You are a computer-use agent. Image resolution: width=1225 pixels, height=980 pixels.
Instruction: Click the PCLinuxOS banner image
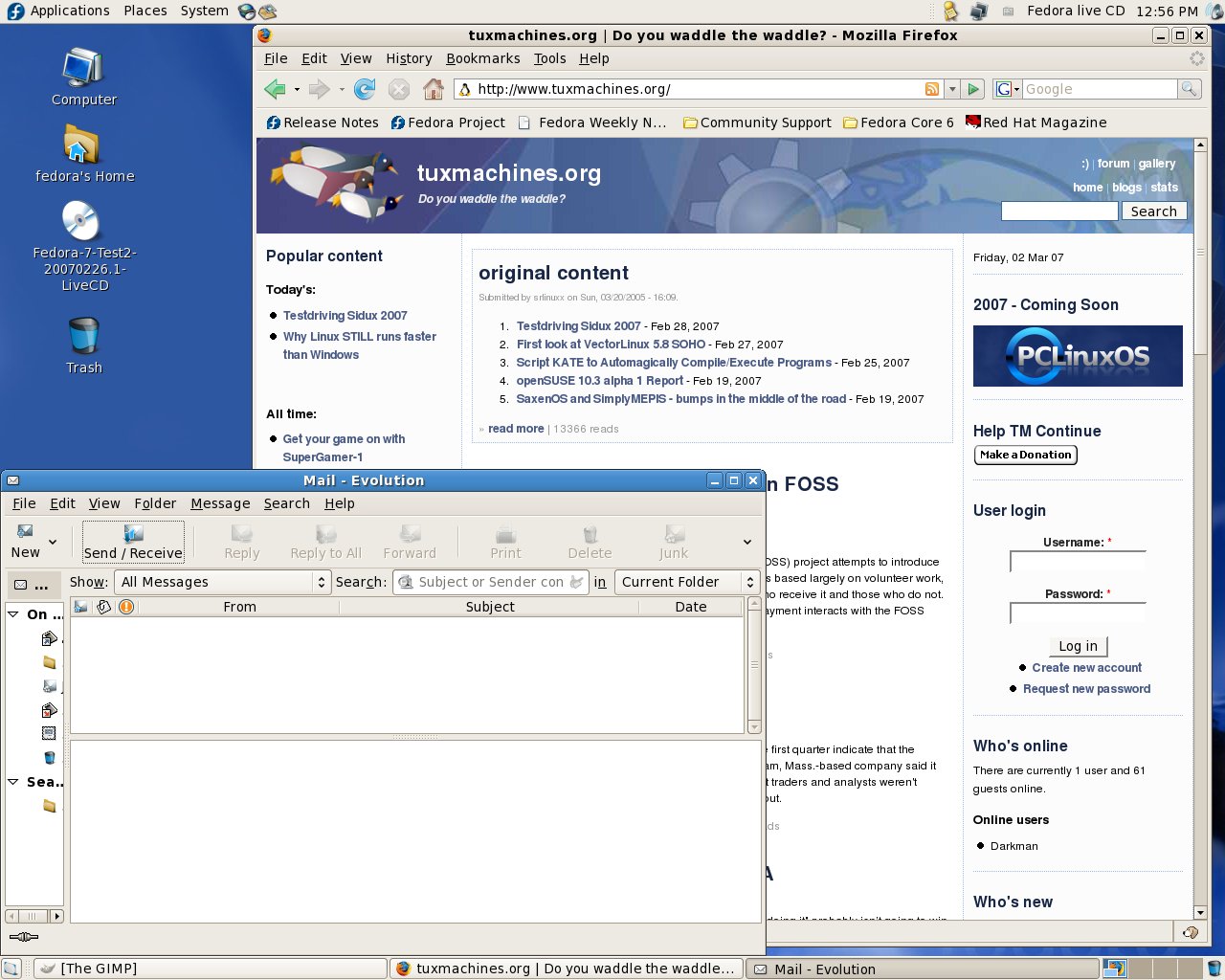pyautogui.click(x=1078, y=356)
